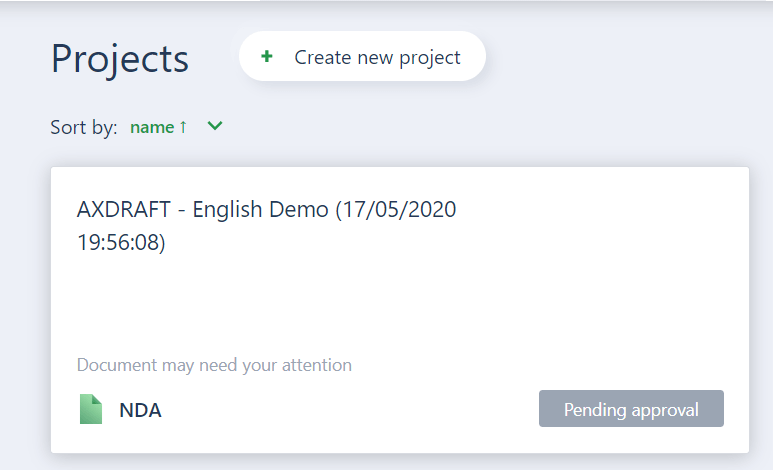The width and height of the screenshot is (773, 470).
Task: Toggle sort direction via the name ↑ text
Action: pos(158,127)
